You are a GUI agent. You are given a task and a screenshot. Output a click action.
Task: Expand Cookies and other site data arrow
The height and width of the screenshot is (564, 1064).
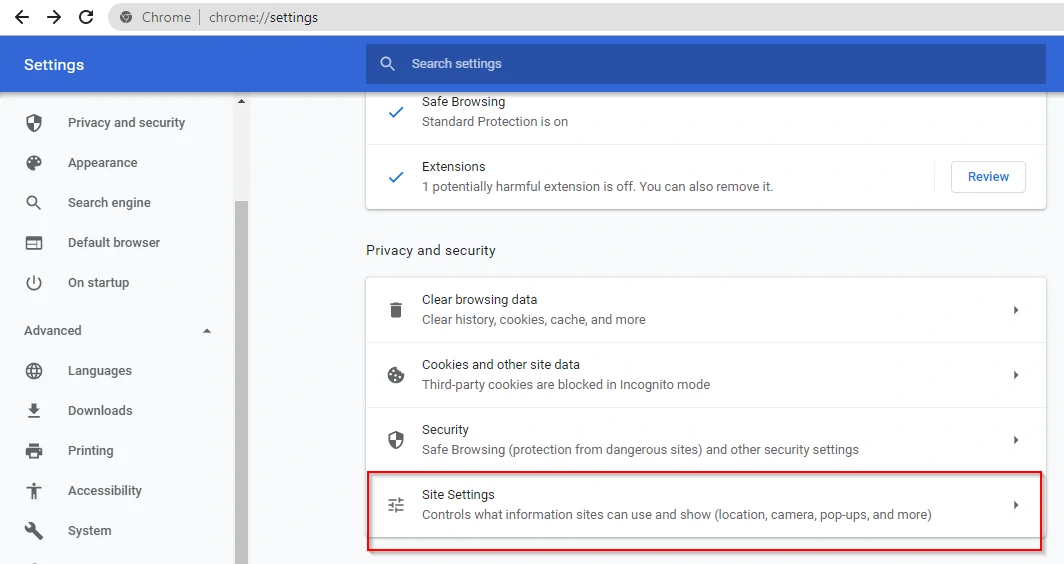1016,375
